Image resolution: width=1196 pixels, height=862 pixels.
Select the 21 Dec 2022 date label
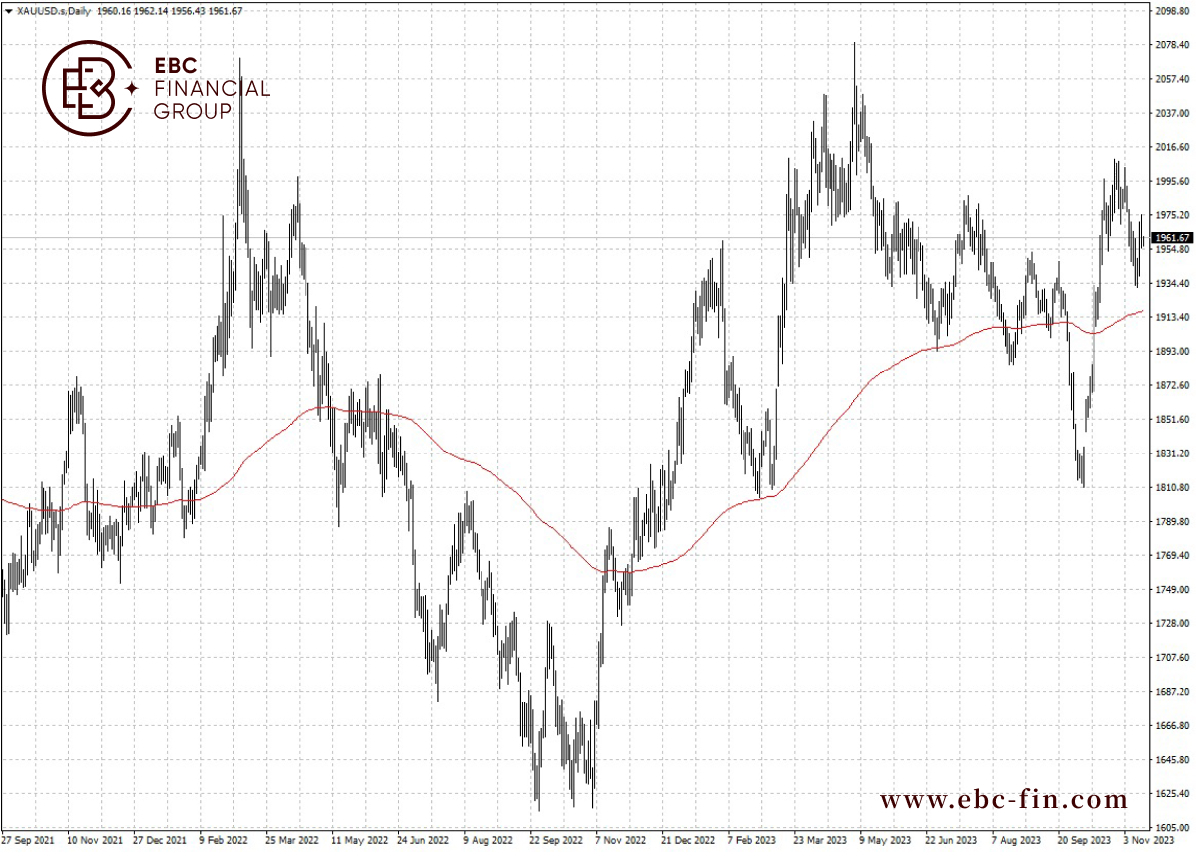[688, 841]
